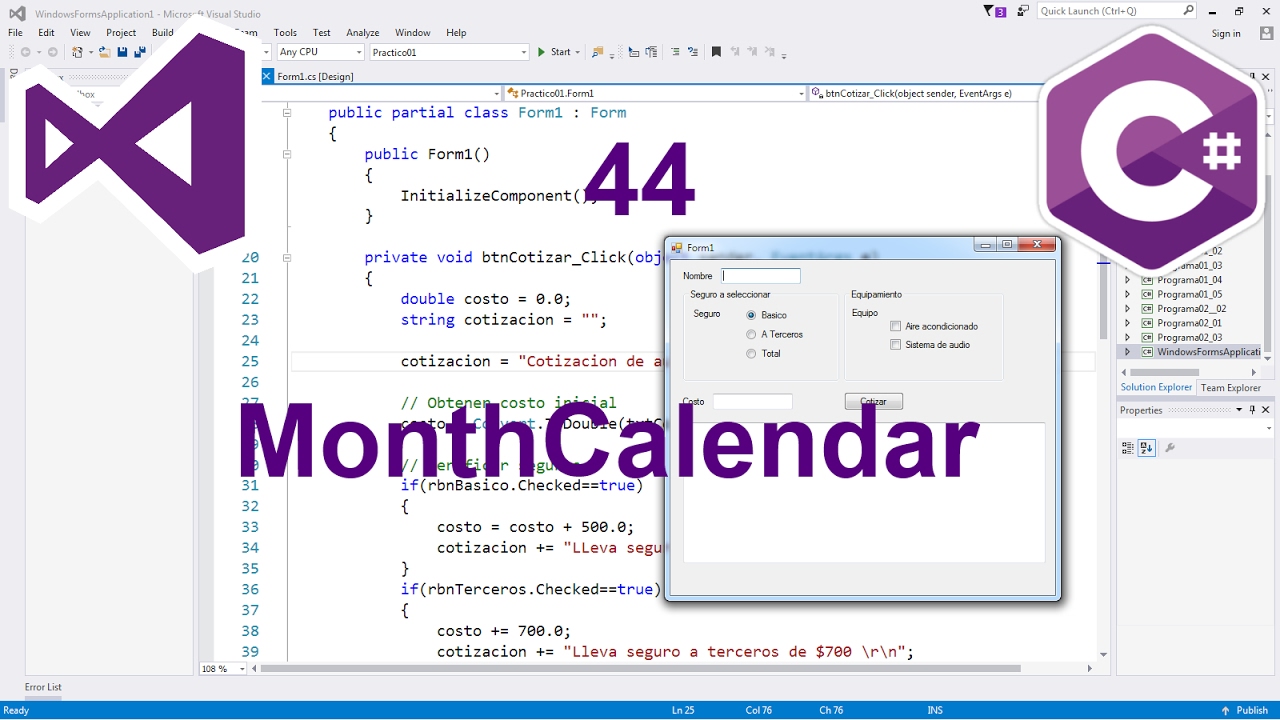
Task: Click Publish in the status bar
Action: point(1252,710)
